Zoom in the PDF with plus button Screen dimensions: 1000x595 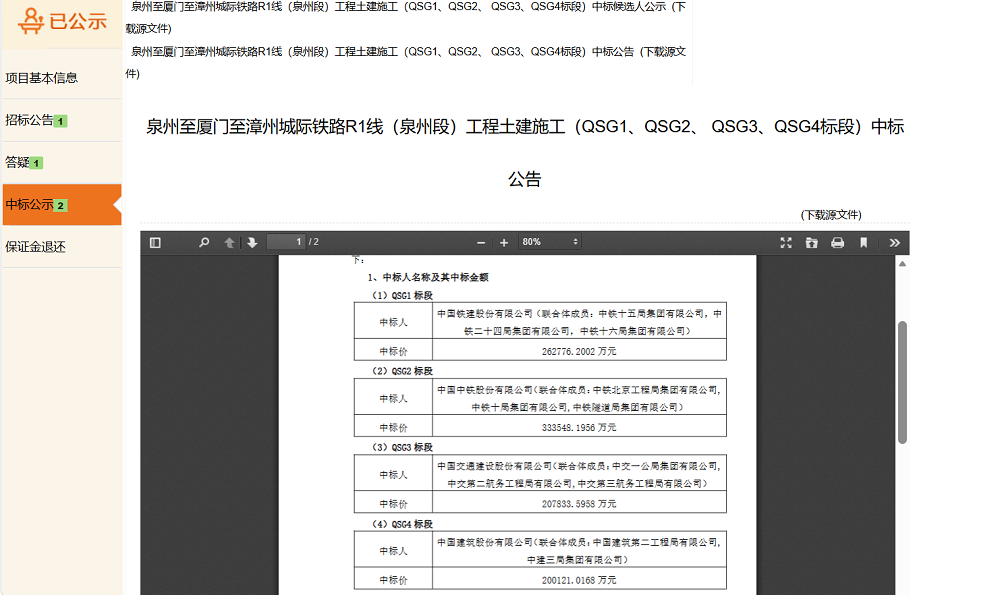[x=504, y=242]
